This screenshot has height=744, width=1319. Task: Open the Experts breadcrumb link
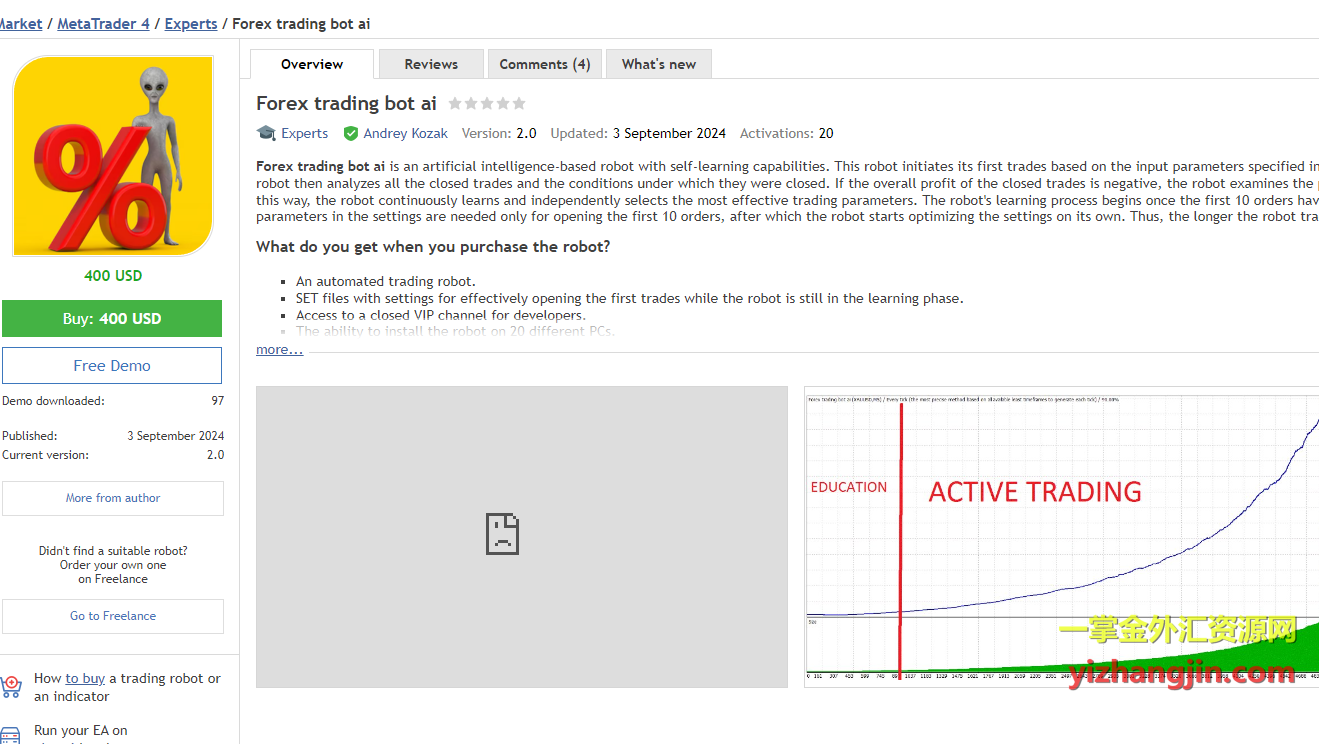click(191, 24)
